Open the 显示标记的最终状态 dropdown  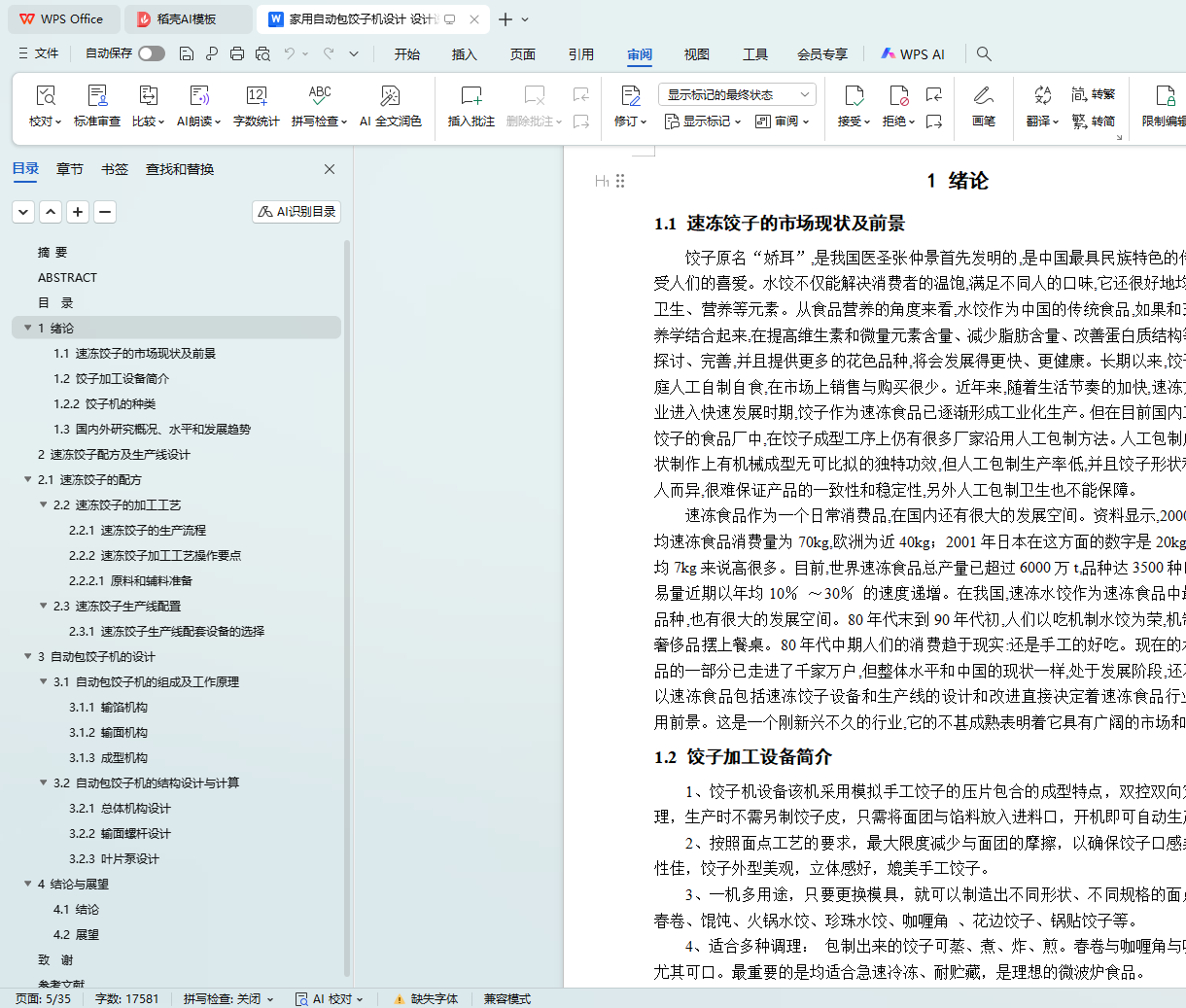[736, 94]
